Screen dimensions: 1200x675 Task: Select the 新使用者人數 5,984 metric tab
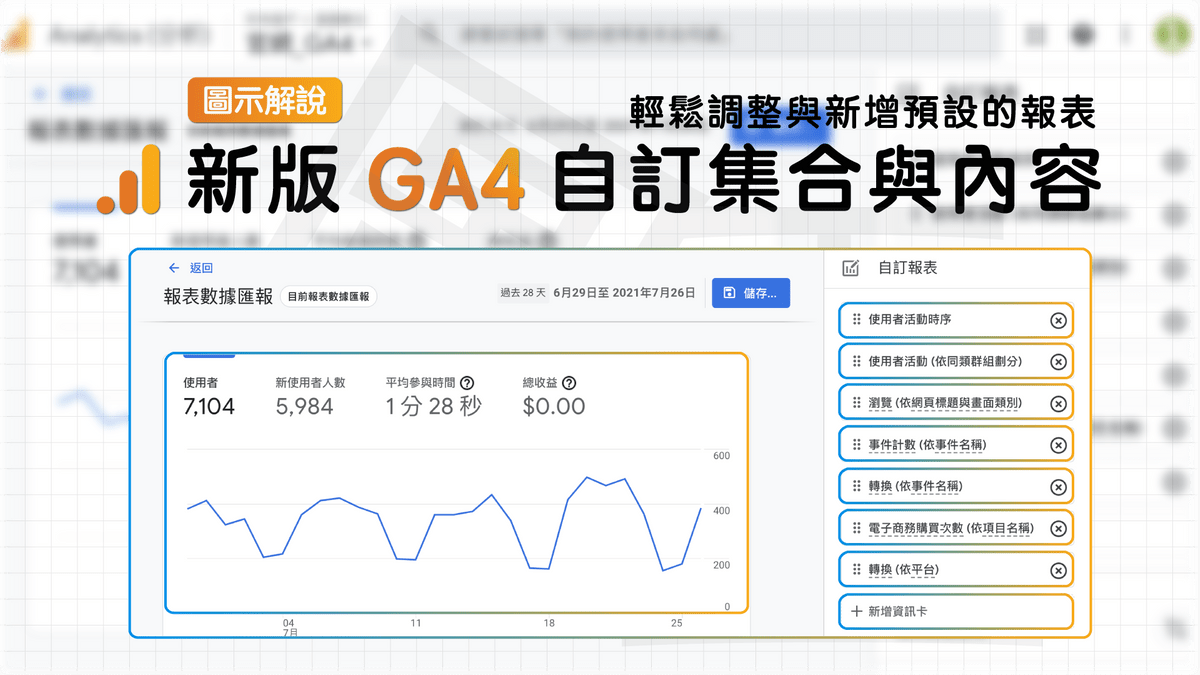(310, 397)
